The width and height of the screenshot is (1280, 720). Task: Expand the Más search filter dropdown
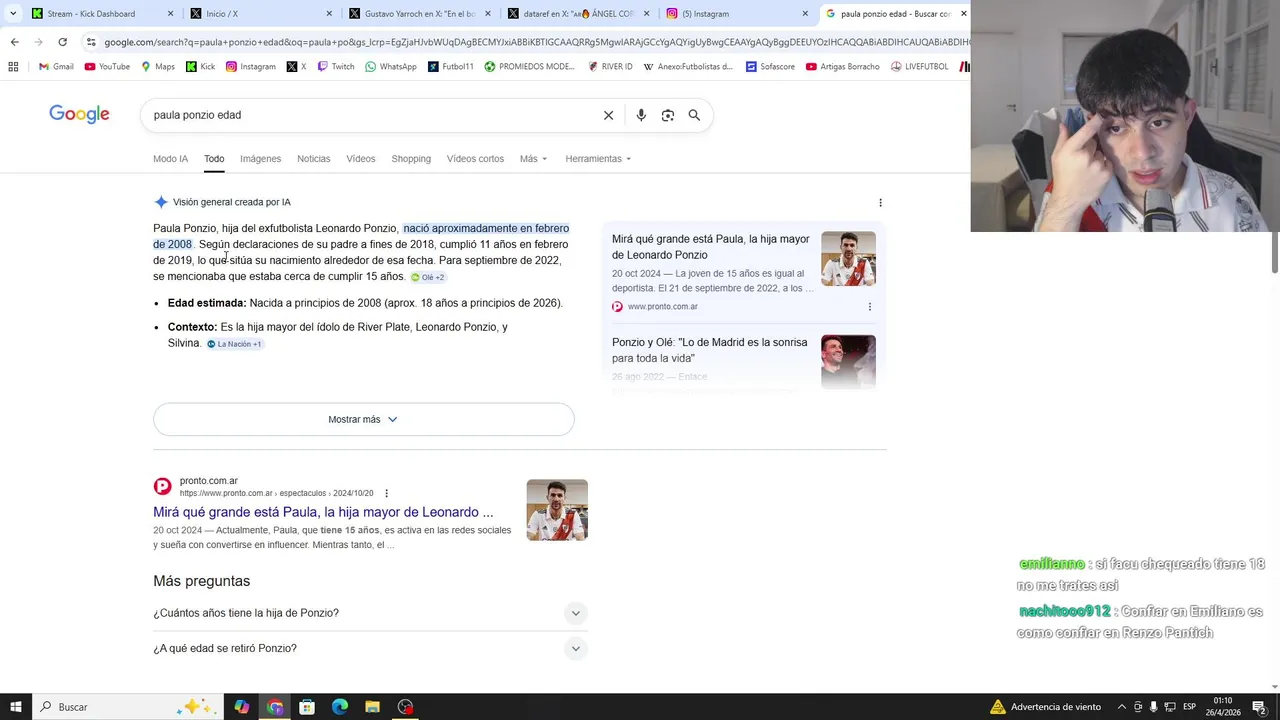coord(534,159)
